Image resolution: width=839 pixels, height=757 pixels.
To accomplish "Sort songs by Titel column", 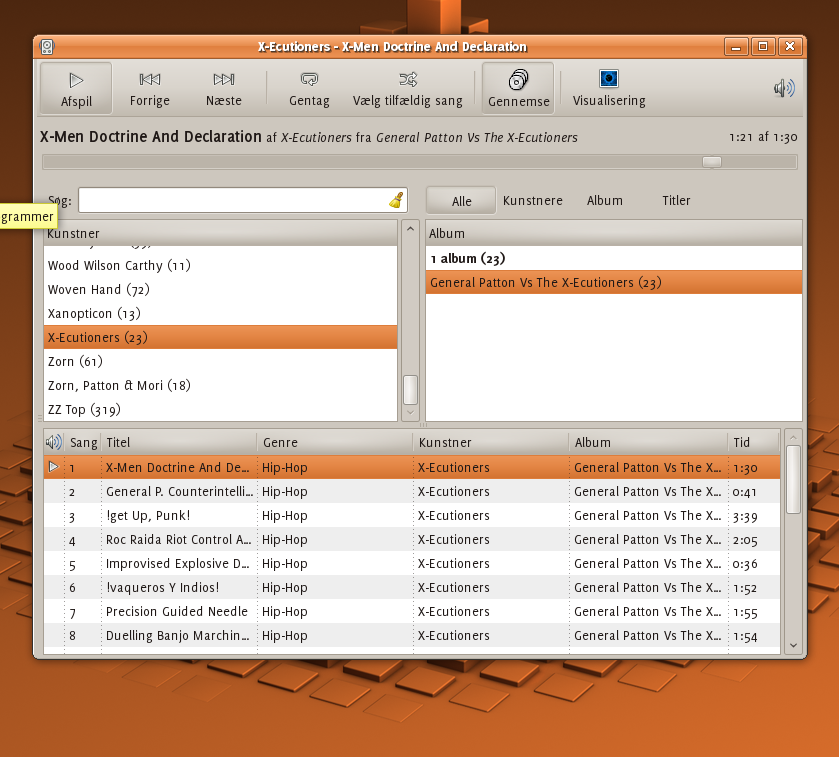I will (x=179, y=442).
